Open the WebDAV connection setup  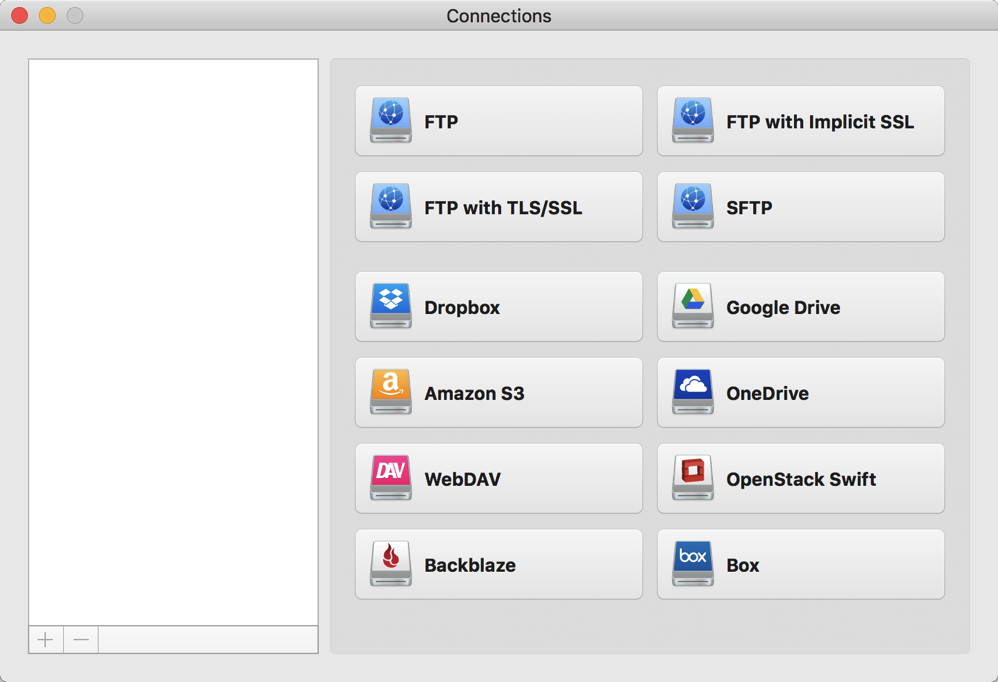498,478
